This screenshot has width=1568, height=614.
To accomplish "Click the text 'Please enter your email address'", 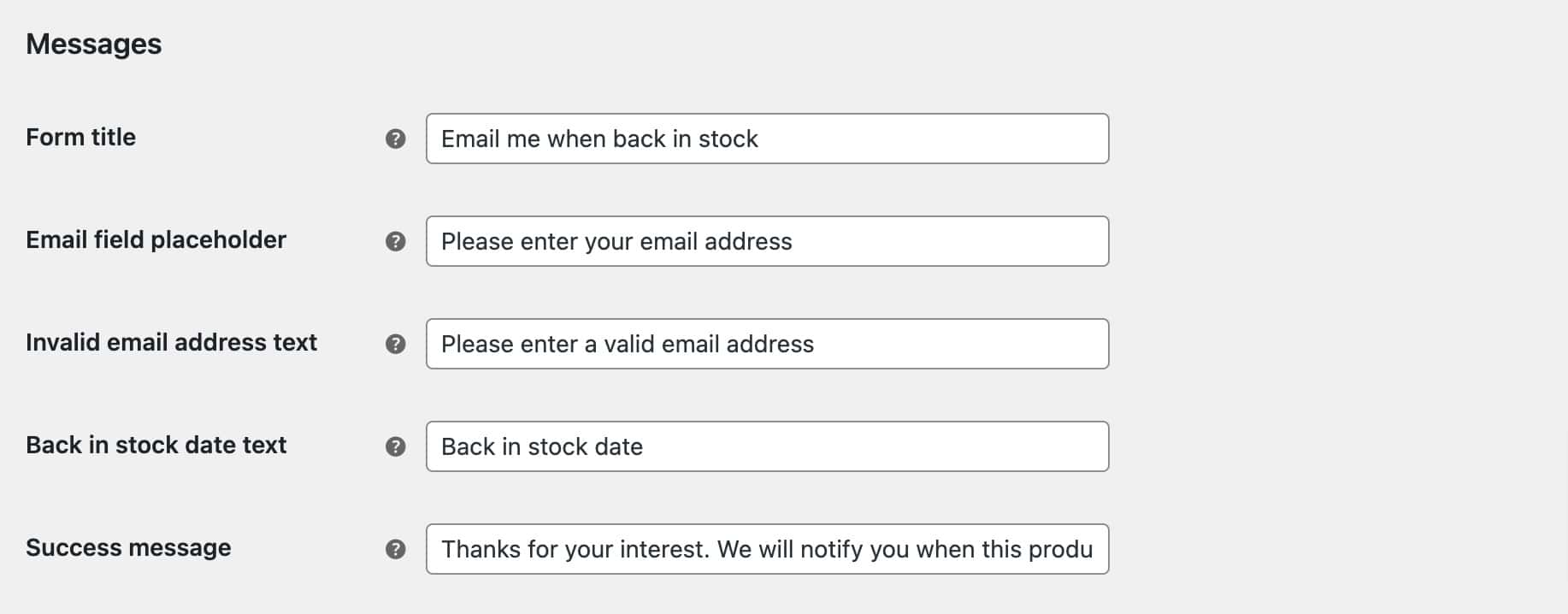I will point(616,241).
